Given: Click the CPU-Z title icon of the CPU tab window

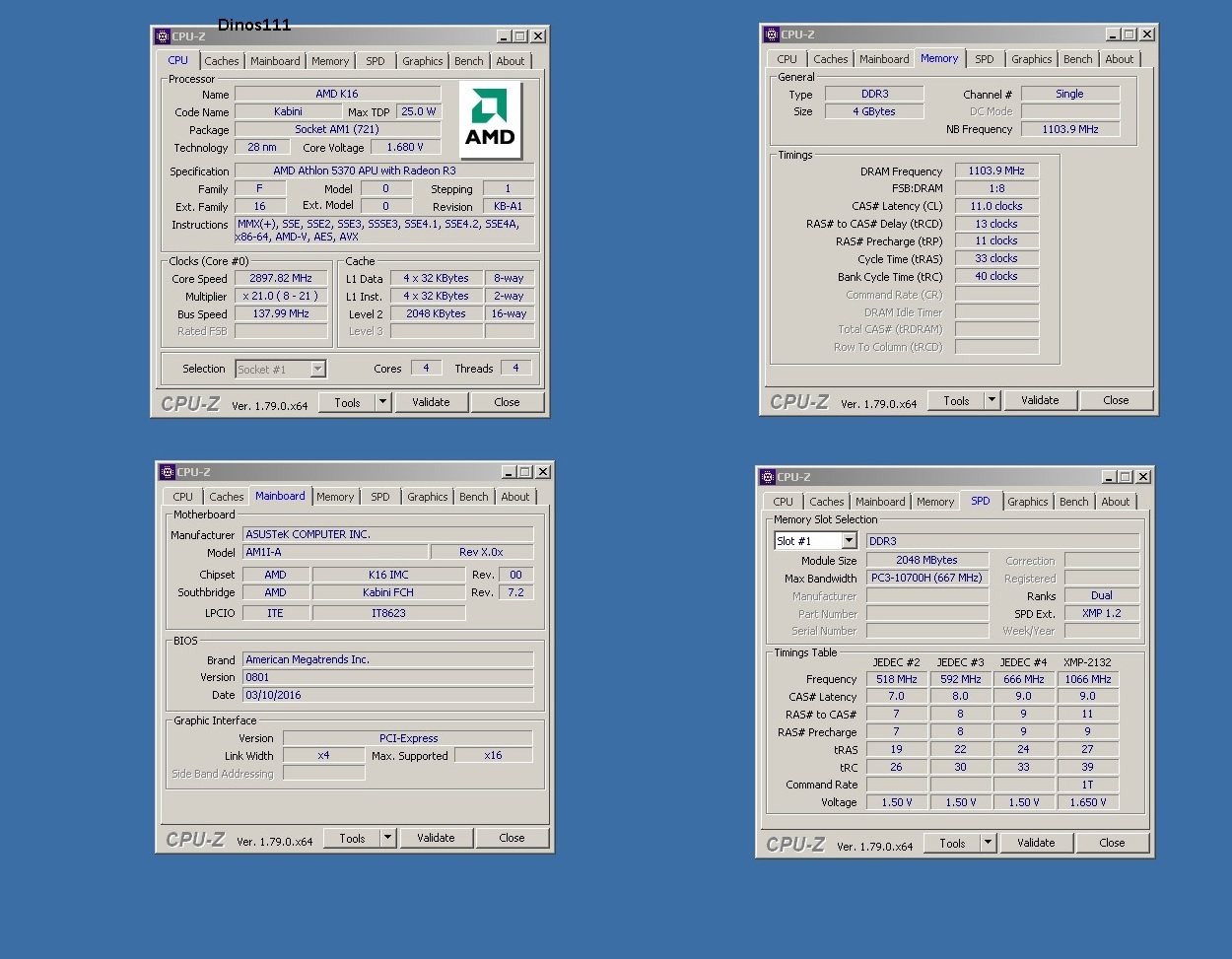Looking at the screenshot, I should [x=163, y=36].
